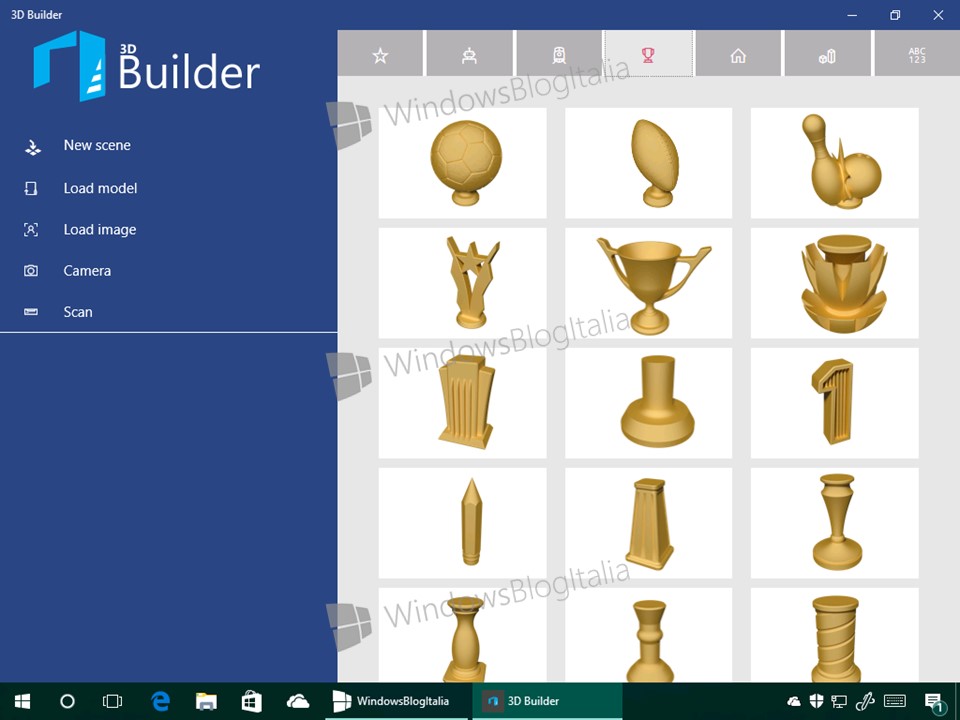Start a New scene
This screenshot has height=720, width=960.
tap(97, 145)
